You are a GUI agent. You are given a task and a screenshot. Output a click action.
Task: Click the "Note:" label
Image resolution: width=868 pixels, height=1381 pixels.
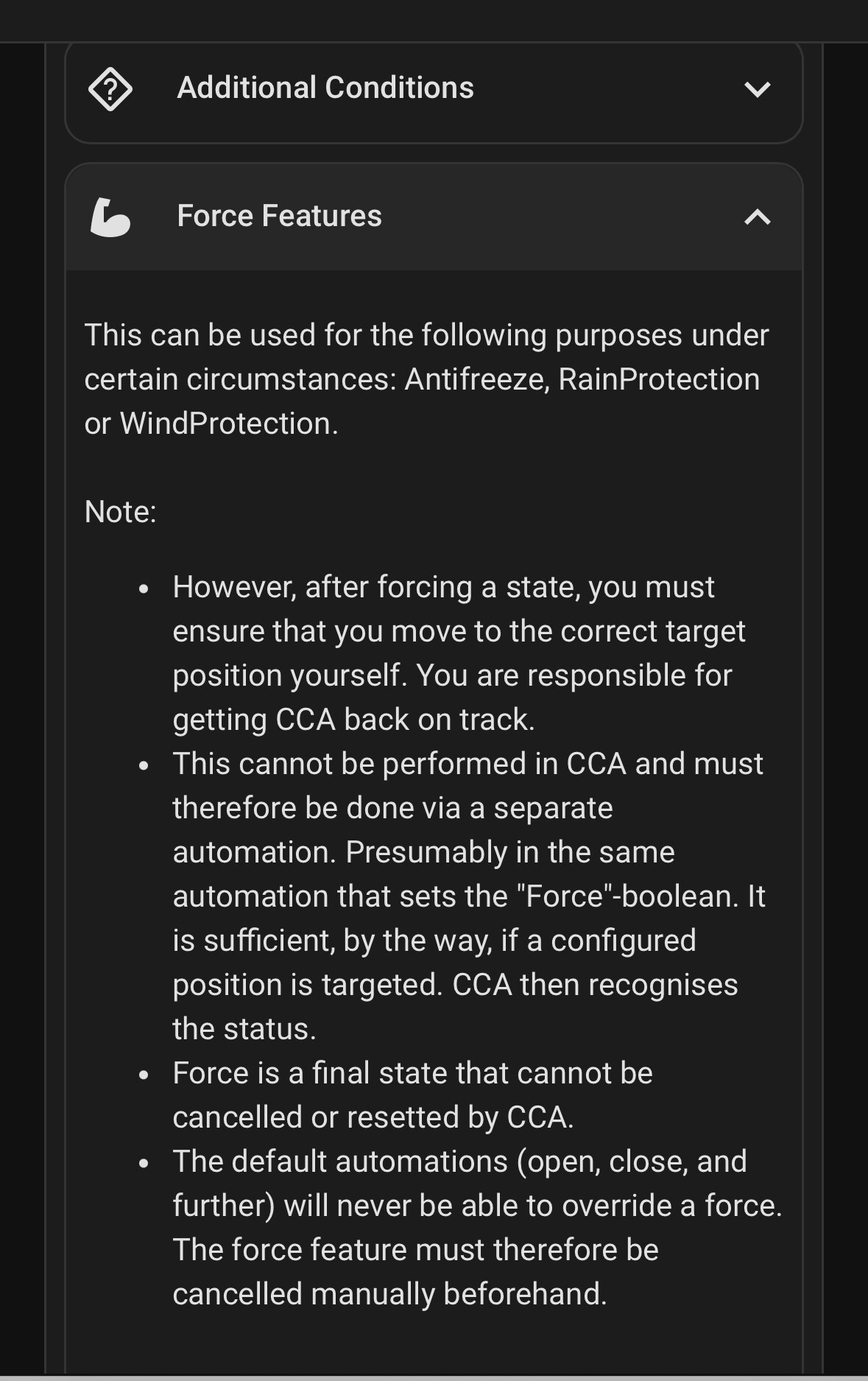pos(121,512)
